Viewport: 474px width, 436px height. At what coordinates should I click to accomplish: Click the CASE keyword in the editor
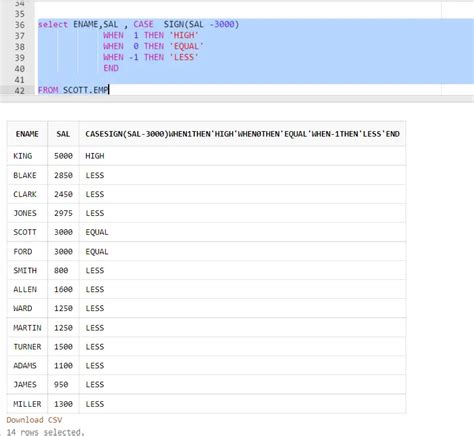click(143, 24)
